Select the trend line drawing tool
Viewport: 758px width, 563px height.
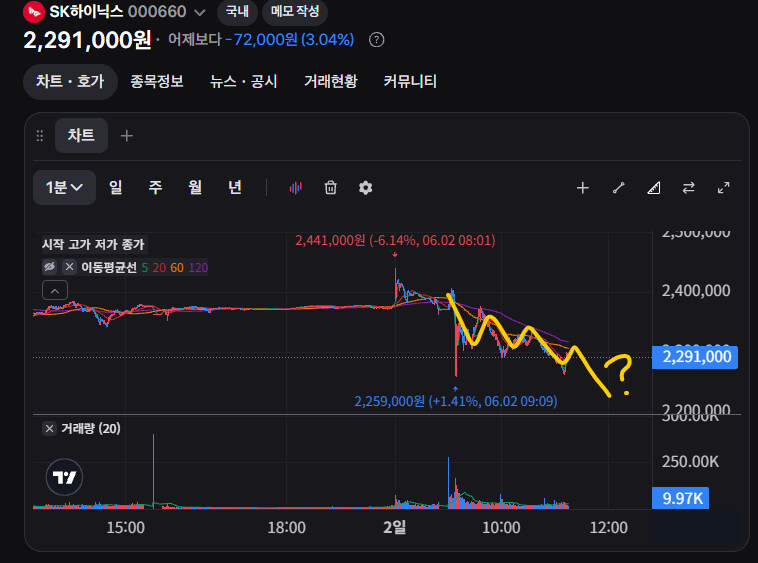[x=618, y=188]
